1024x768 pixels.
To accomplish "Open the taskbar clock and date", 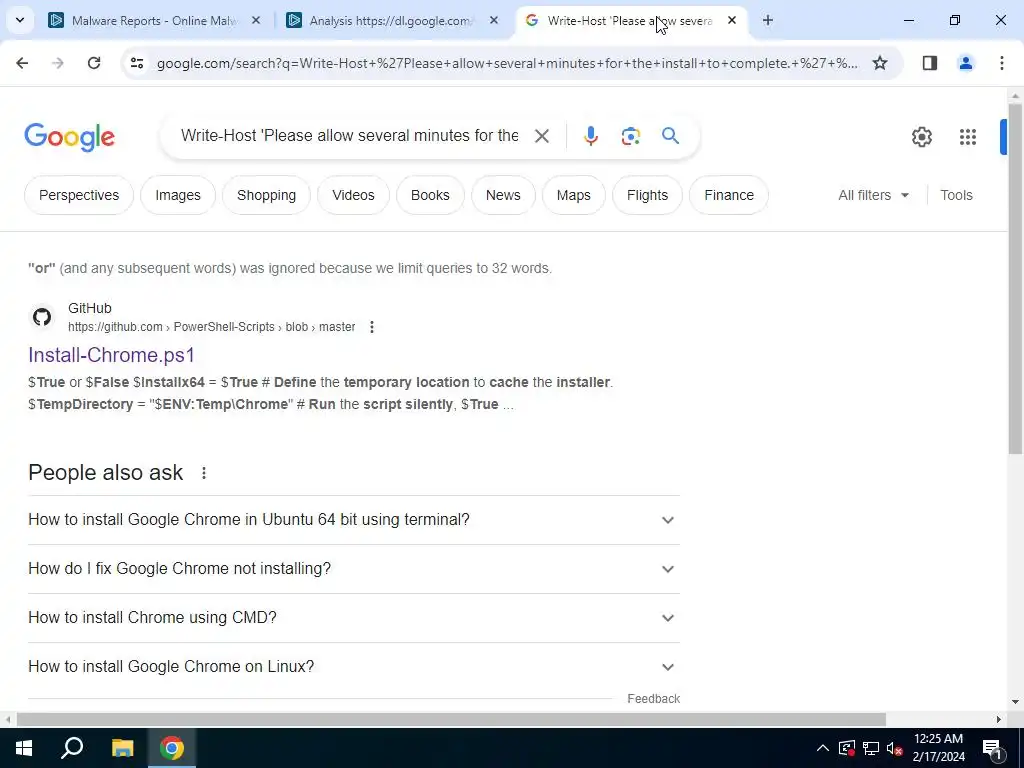I will pyautogui.click(x=938, y=748).
